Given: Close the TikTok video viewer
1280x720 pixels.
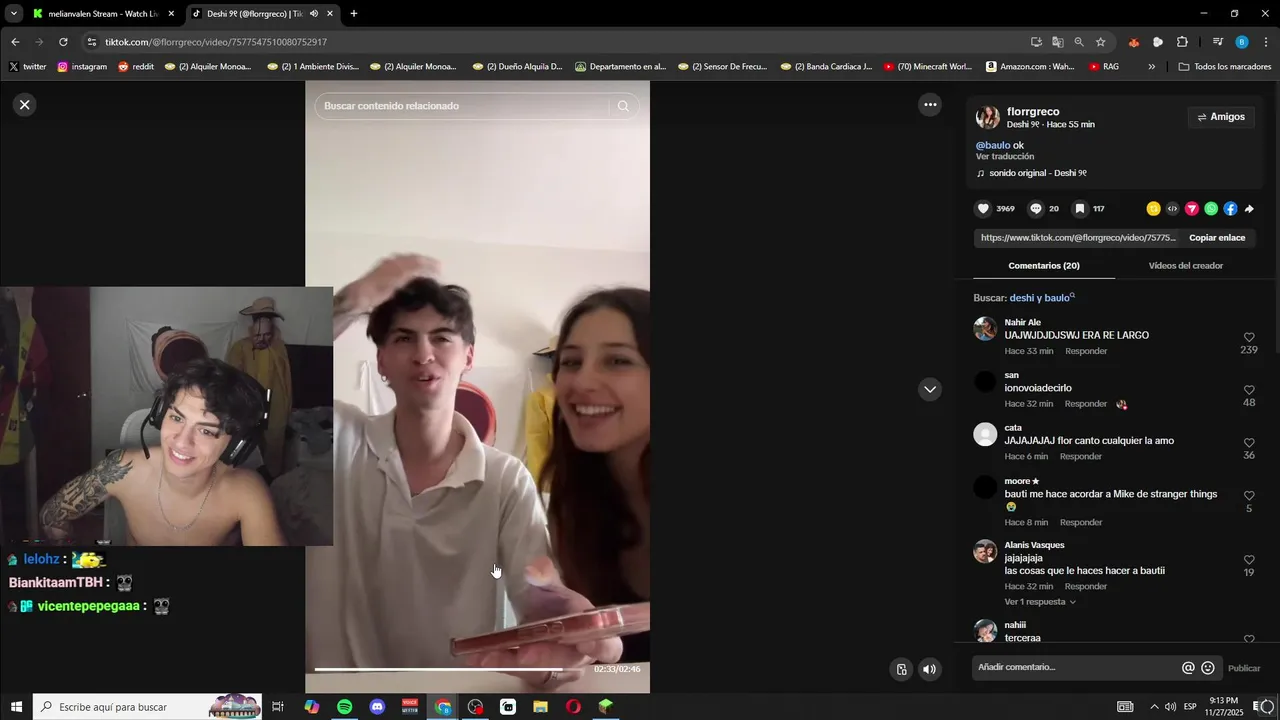Looking at the screenshot, I should (x=25, y=104).
